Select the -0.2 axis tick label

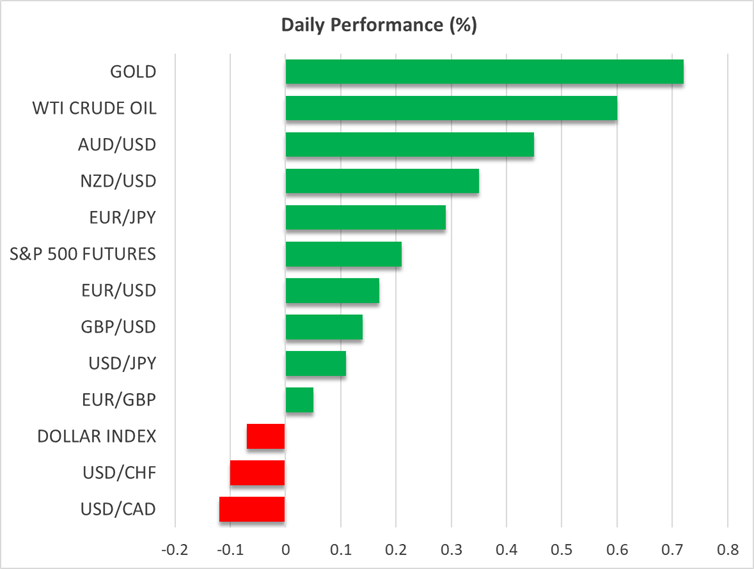[175, 549]
